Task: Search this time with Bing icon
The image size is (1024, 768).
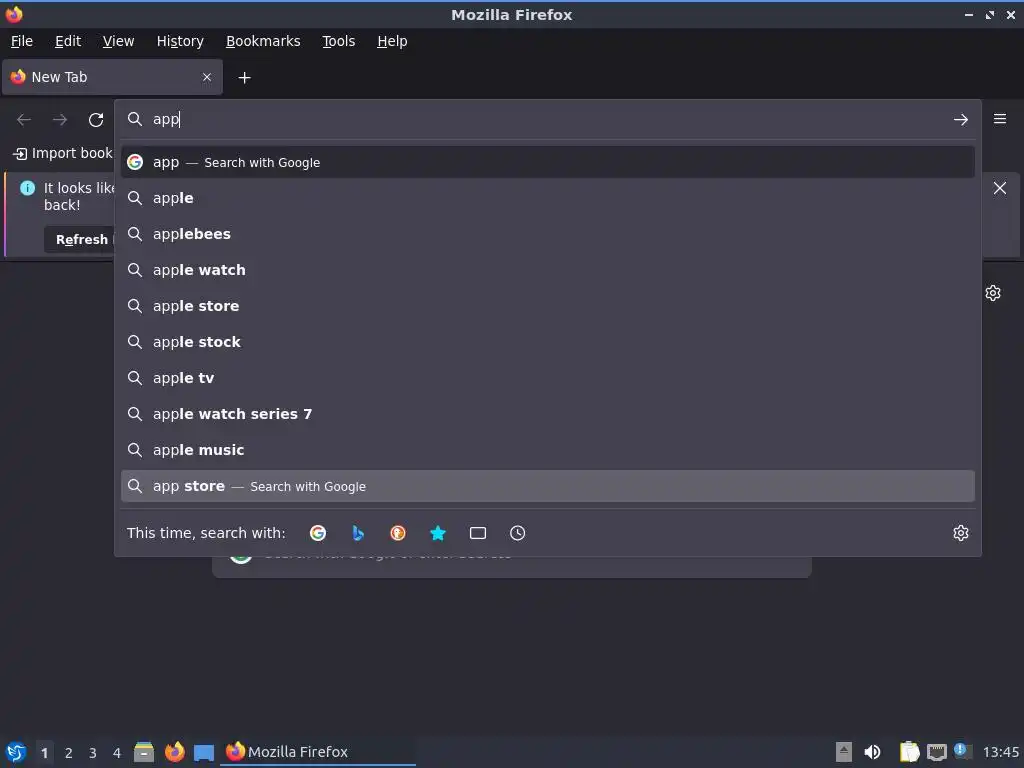Action: (x=358, y=533)
